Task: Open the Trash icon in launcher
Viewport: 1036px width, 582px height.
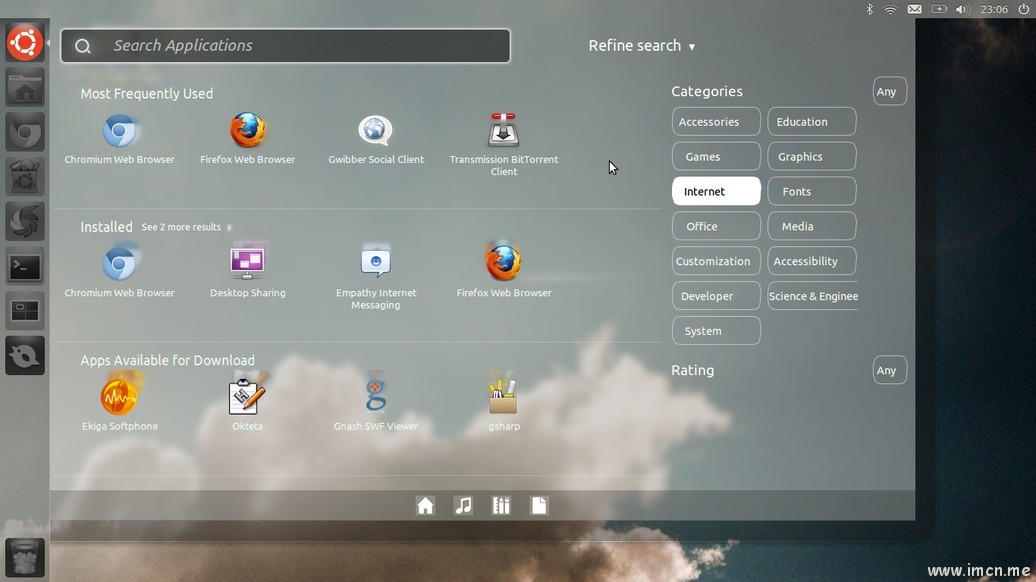Action: (x=25, y=557)
